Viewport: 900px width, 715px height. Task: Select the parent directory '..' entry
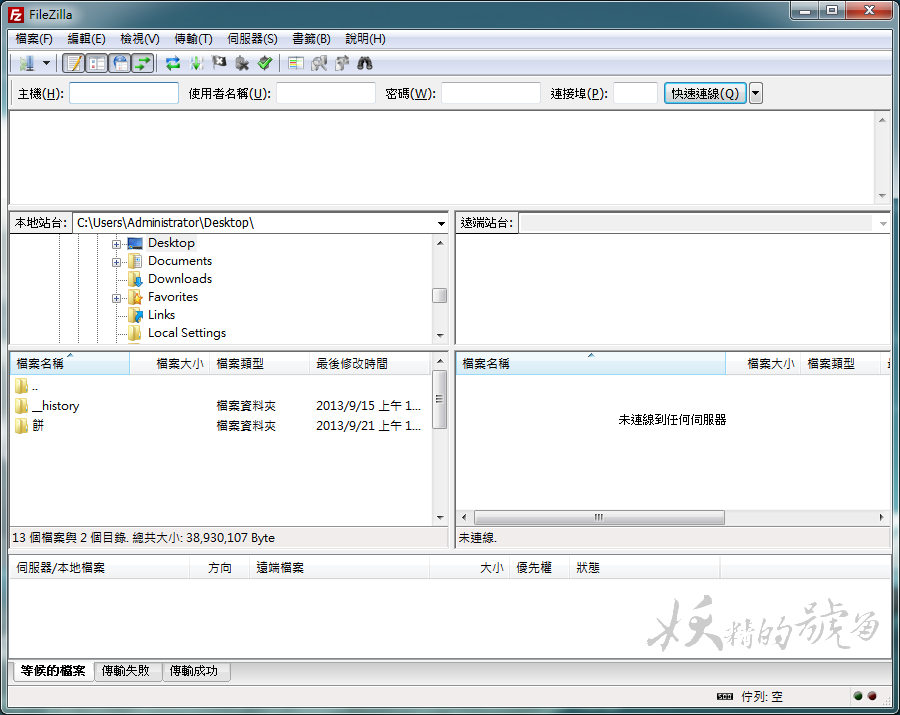[220, 387]
